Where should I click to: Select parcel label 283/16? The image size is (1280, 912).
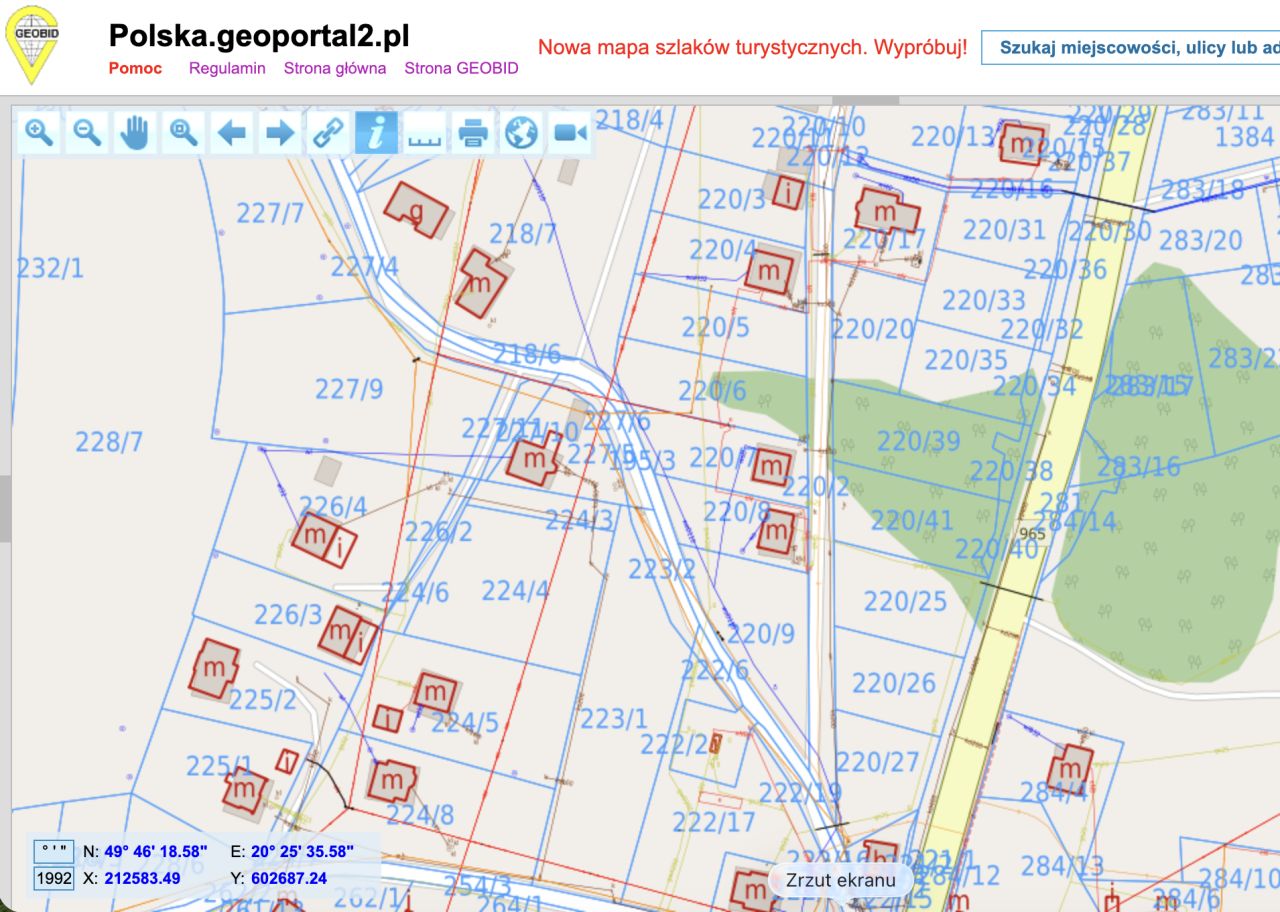point(1139,467)
